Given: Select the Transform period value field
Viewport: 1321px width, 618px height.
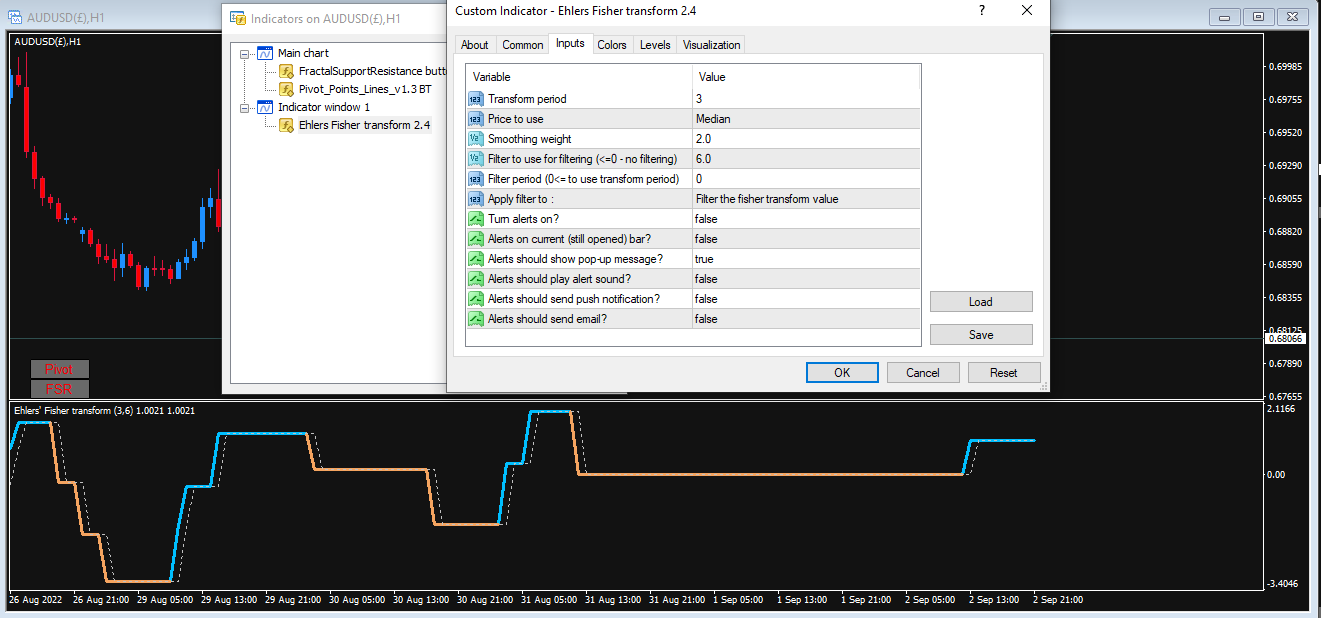Looking at the screenshot, I should tap(806, 99).
